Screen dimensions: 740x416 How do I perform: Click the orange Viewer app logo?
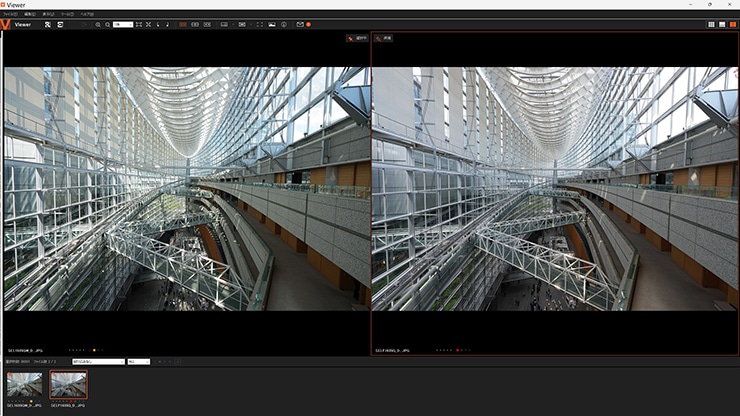tap(5, 25)
